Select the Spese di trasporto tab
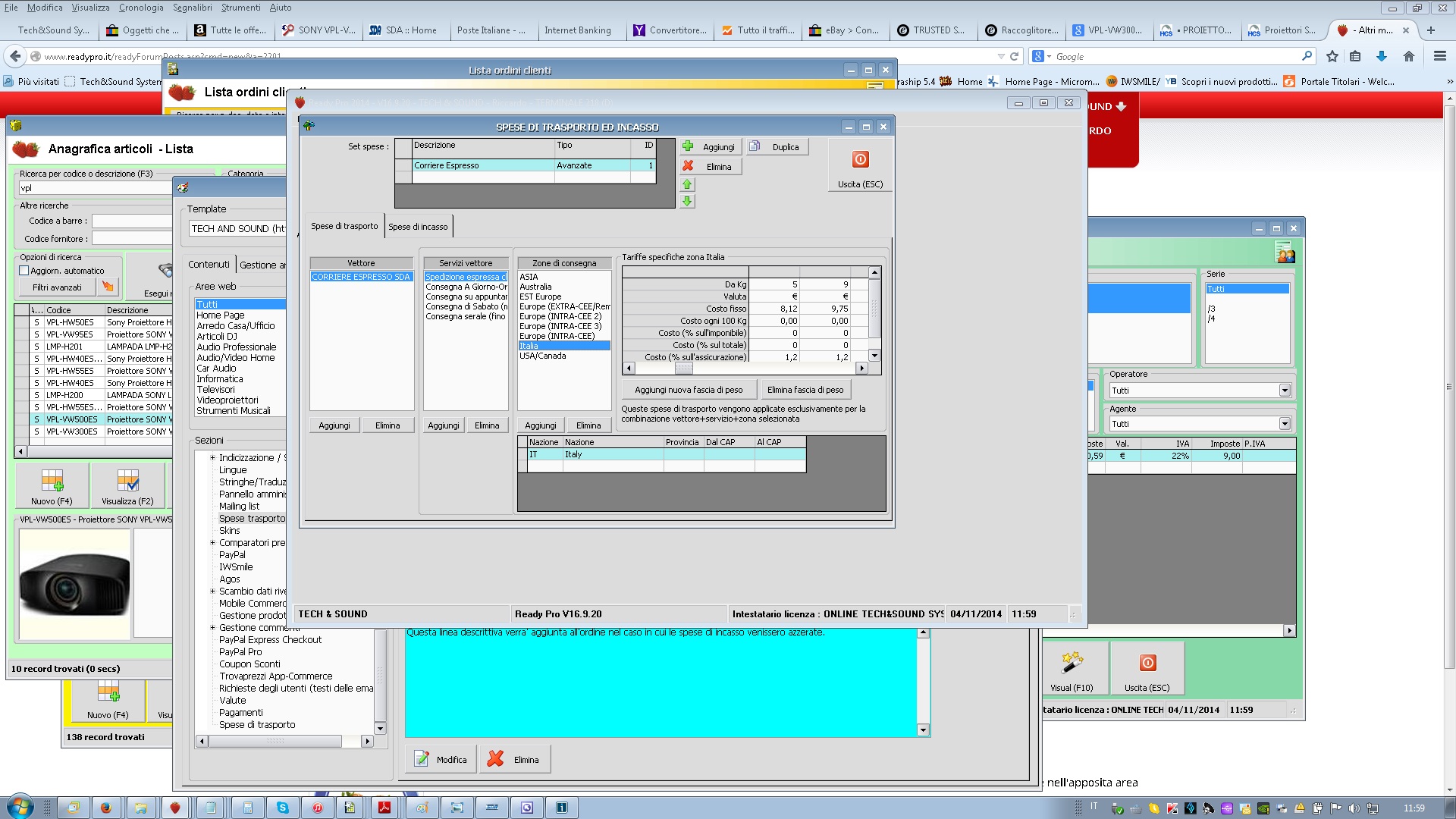Viewport: 1456px width, 819px height. [344, 226]
